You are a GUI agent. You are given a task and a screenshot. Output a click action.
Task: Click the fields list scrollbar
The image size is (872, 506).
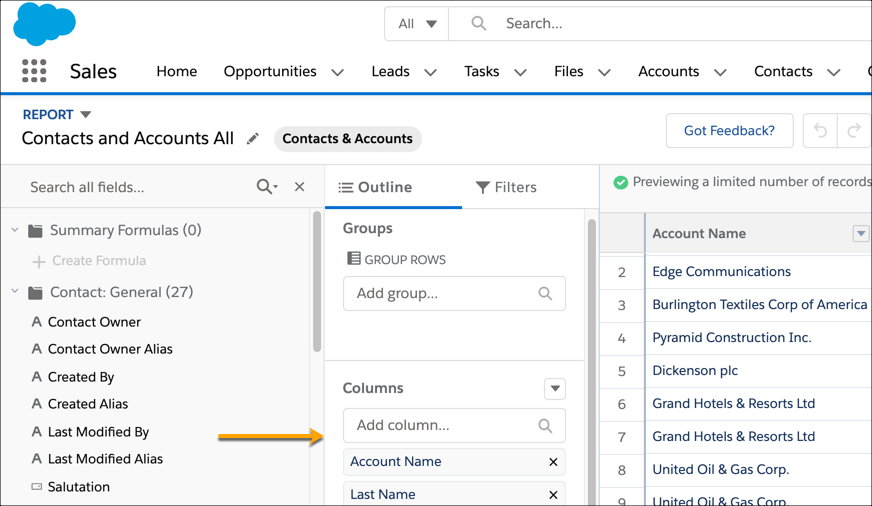coord(317,282)
